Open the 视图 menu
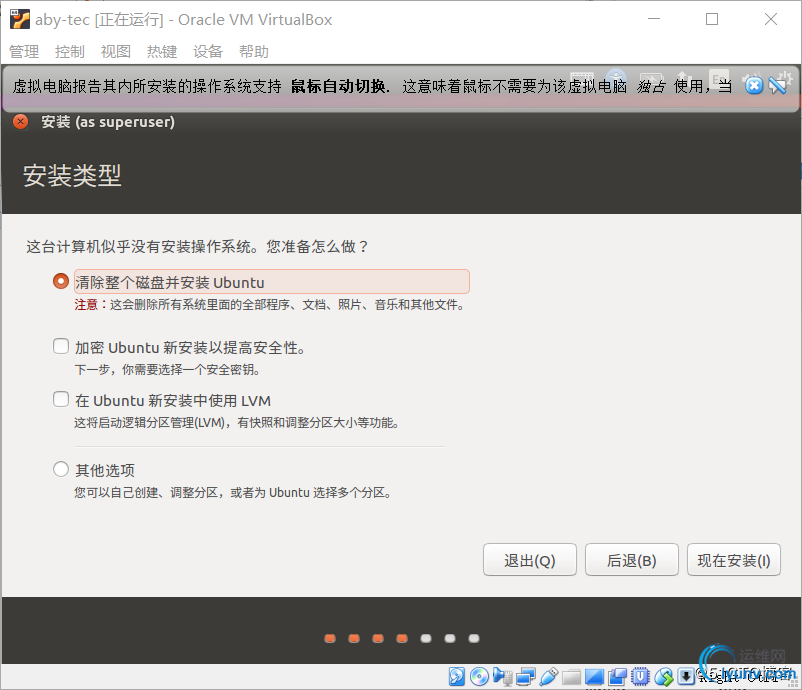Screen dimensions: 802x690 pos(116,52)
